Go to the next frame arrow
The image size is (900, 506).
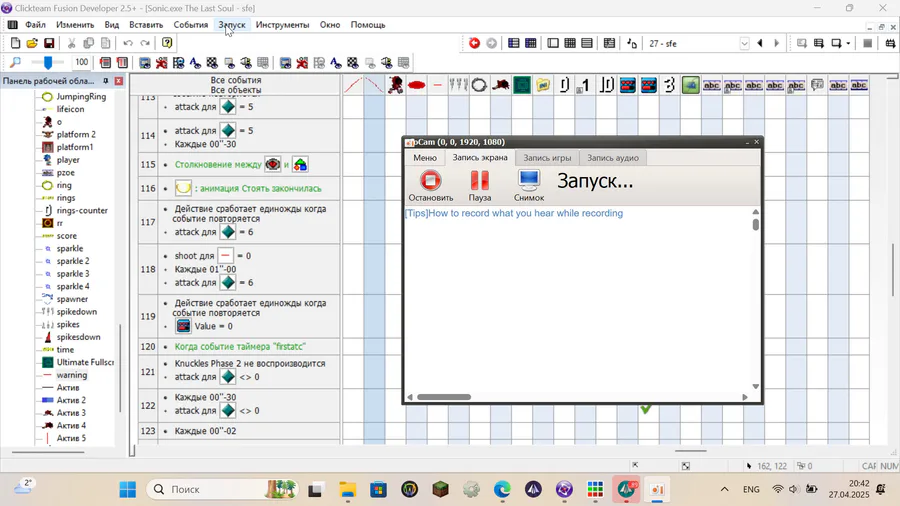(777, 43)
